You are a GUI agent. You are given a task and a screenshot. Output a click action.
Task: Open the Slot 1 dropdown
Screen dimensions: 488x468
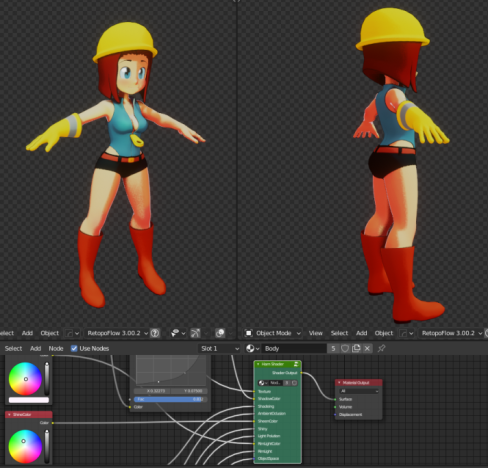(220, 348)
